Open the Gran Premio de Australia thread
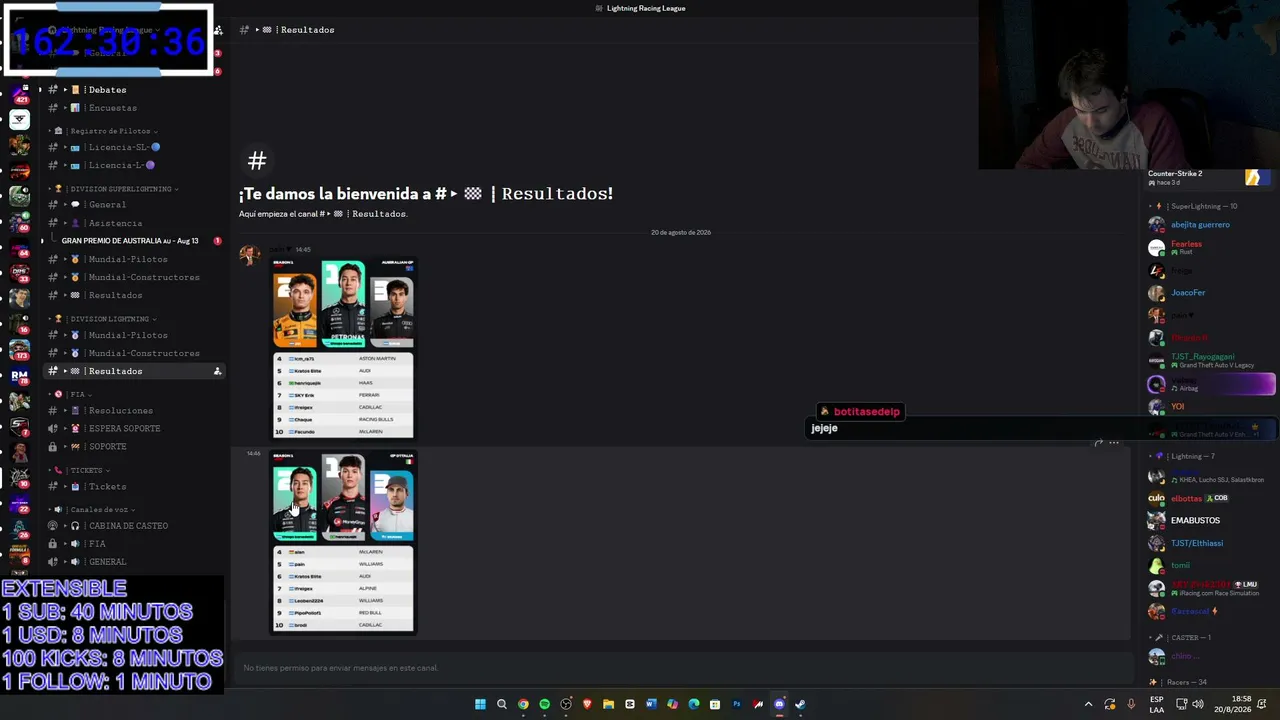Viewport: 1280px width, 720px height. (130, 241)
